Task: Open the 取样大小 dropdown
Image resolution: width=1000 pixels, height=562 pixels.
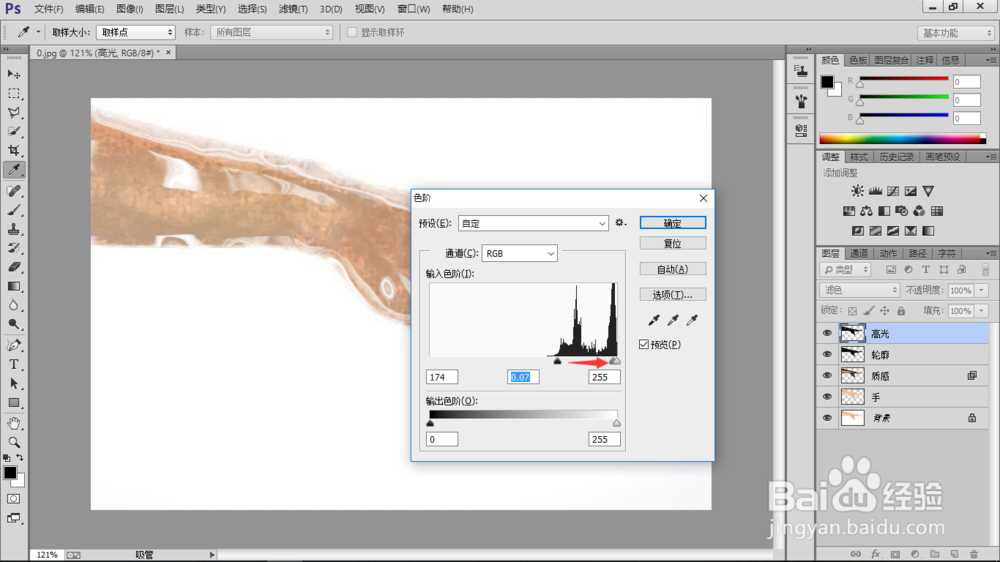Action: coord(135,32)
